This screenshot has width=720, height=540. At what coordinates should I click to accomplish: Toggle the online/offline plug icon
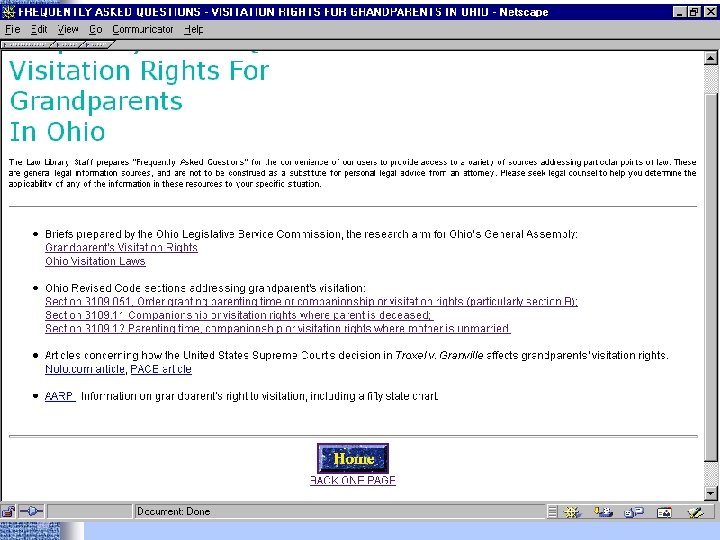(x=32, y=511)
